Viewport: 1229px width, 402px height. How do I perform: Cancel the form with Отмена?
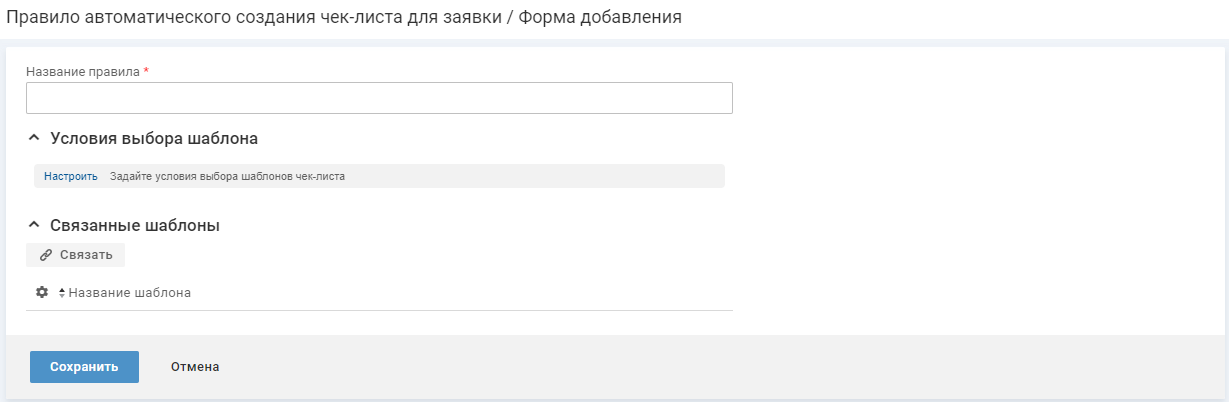coord(195,367)
